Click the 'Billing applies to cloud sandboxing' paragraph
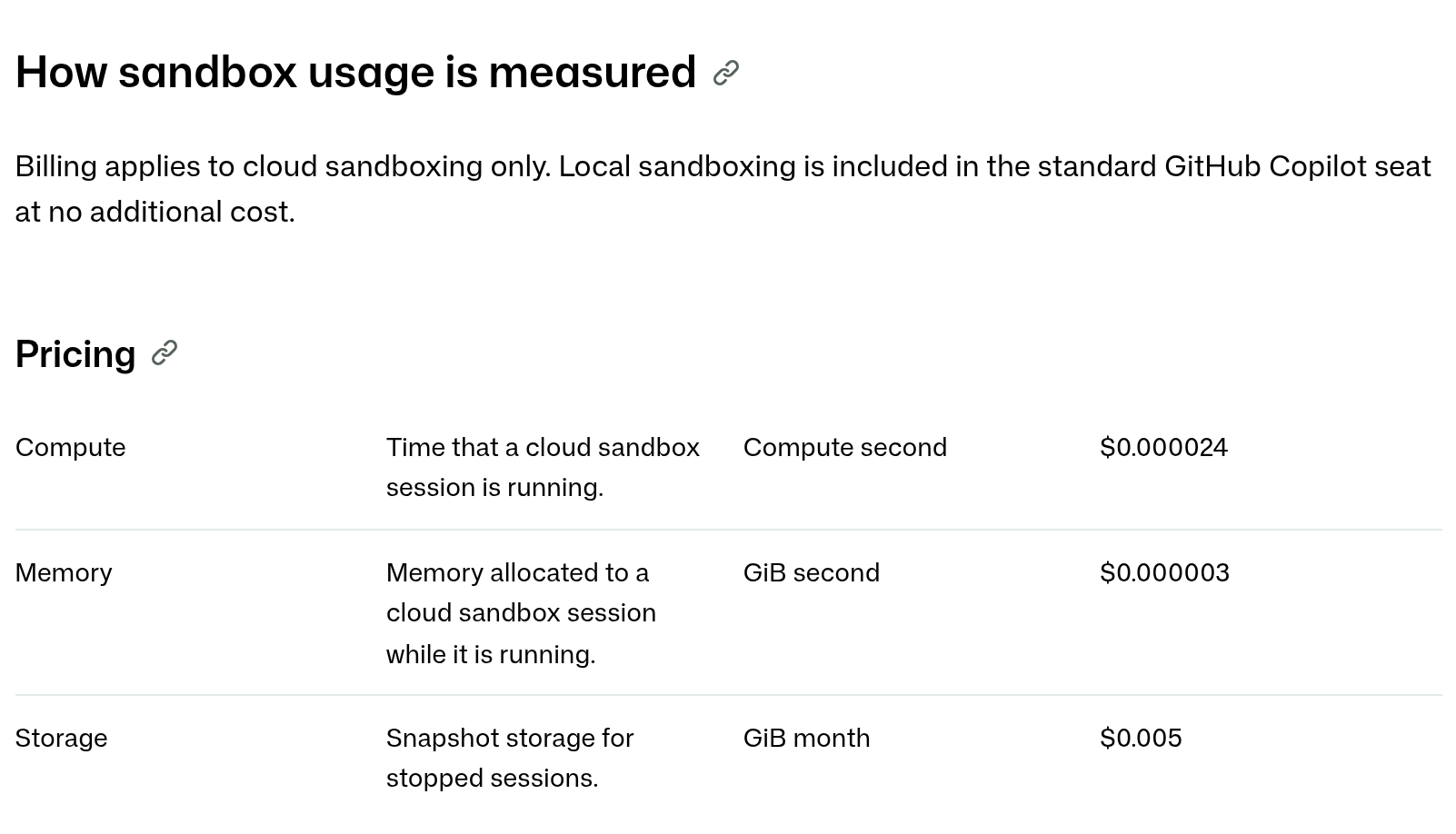 tap(723, 189)
